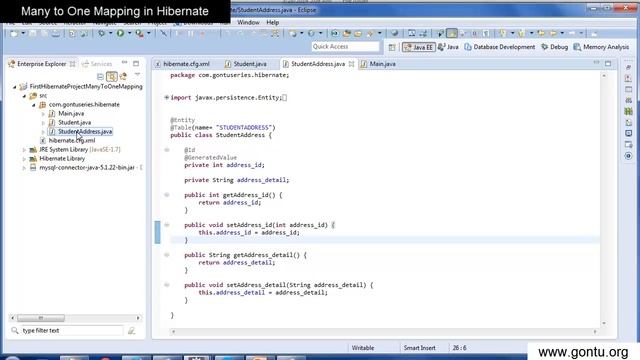Screen dimensions: 640x360
Task: Switch to the Debug perspective
Action: click(x=555, y=47)
